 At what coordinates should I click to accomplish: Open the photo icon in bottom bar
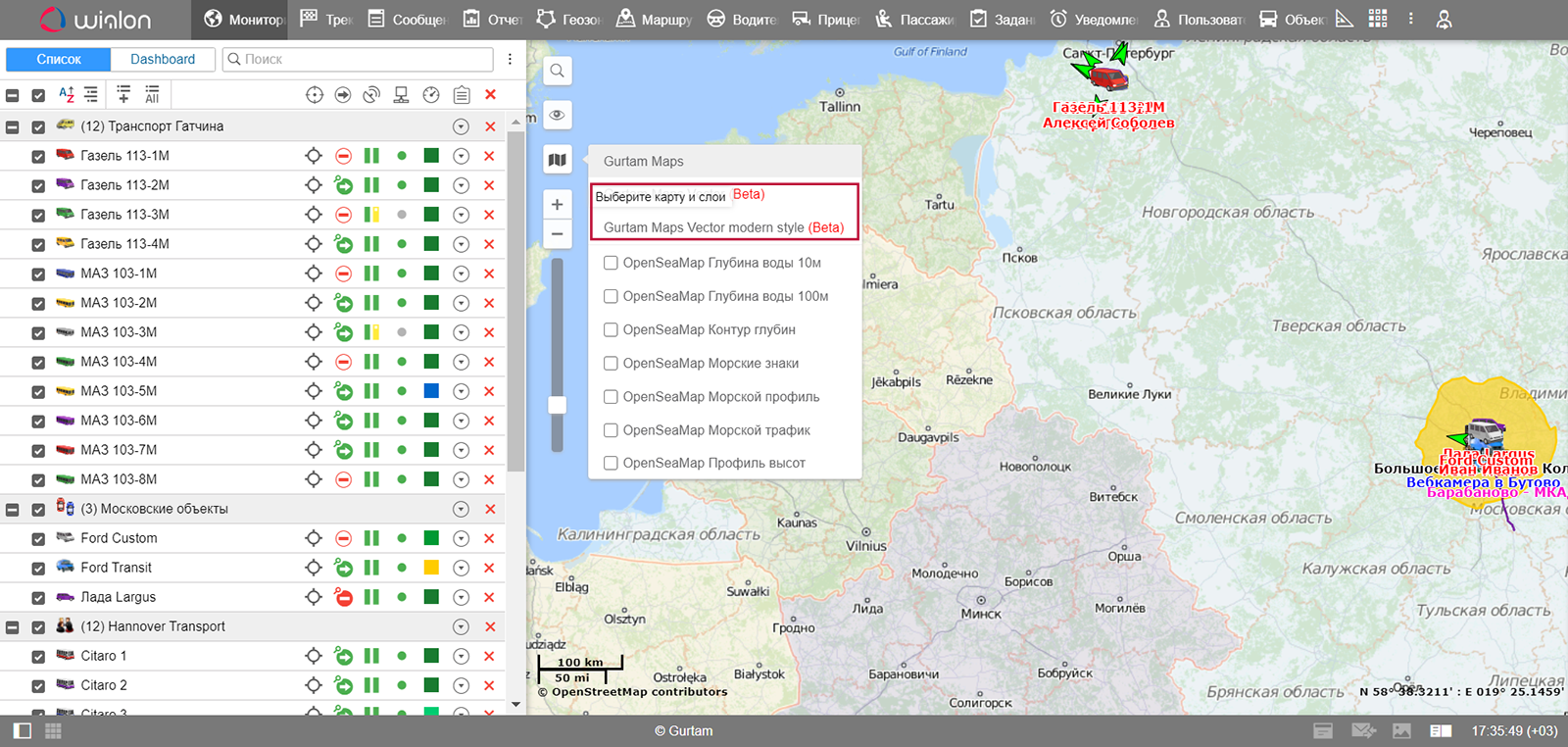[1401, 731]
